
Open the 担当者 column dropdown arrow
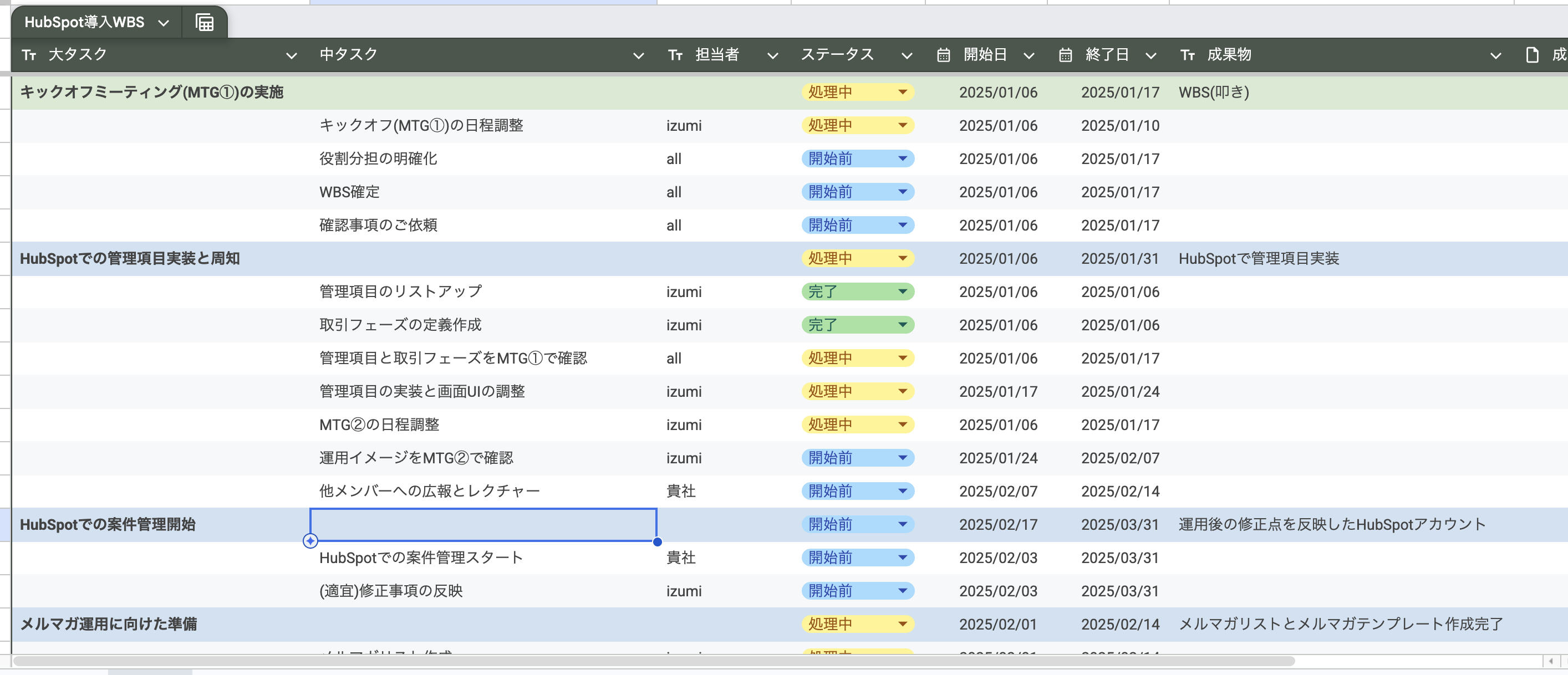click(773, 56)
